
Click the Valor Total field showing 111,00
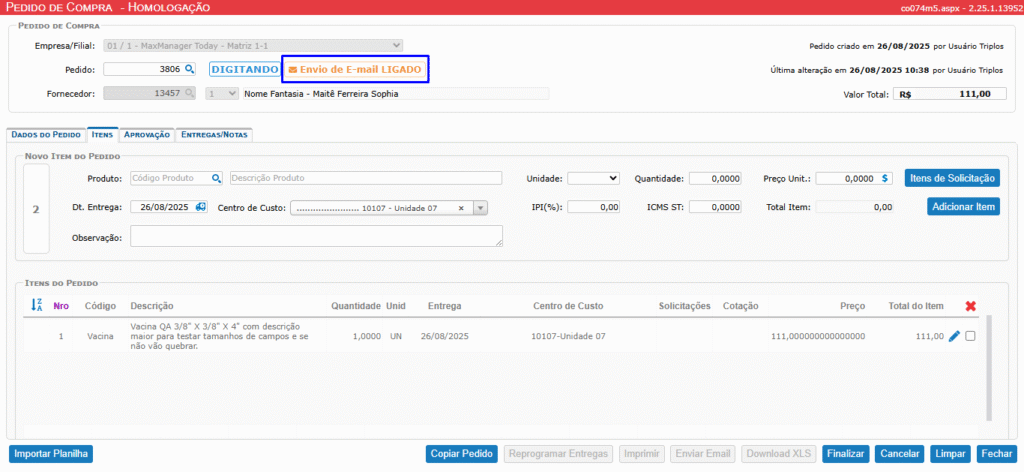(x=950, y=94)
